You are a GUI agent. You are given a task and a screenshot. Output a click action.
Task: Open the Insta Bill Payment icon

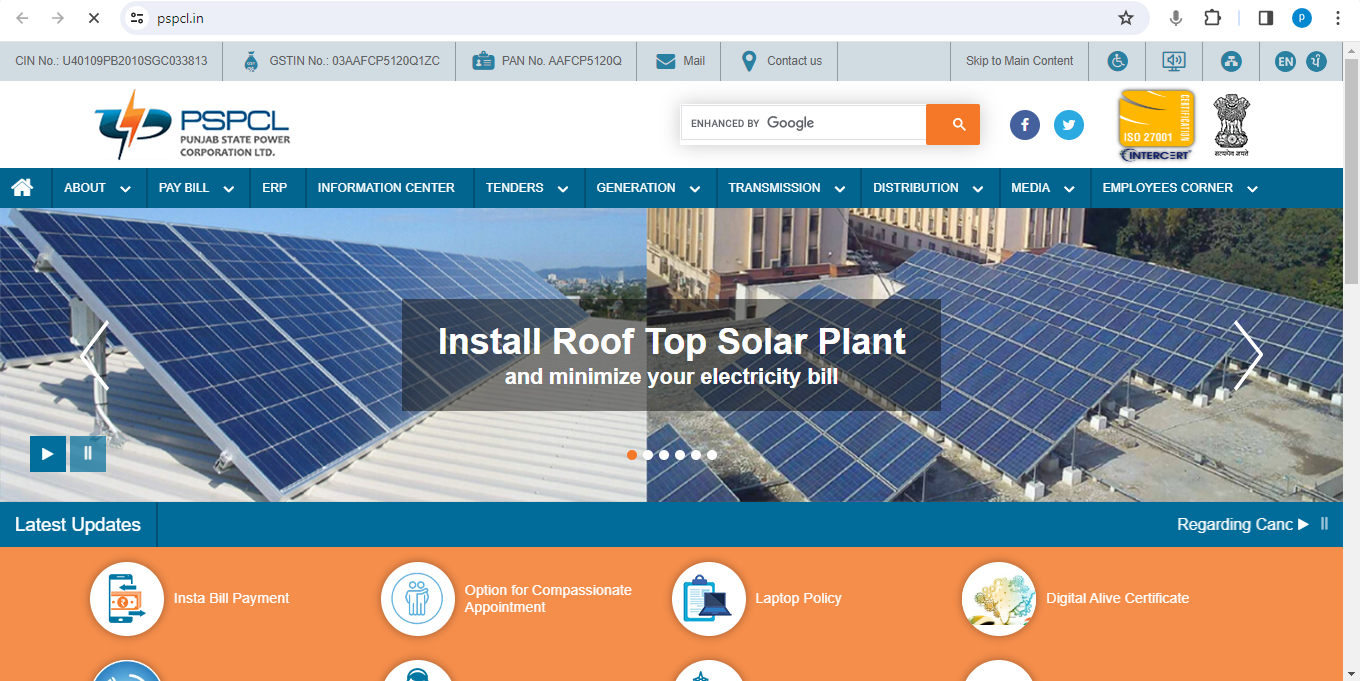point(127,599)
